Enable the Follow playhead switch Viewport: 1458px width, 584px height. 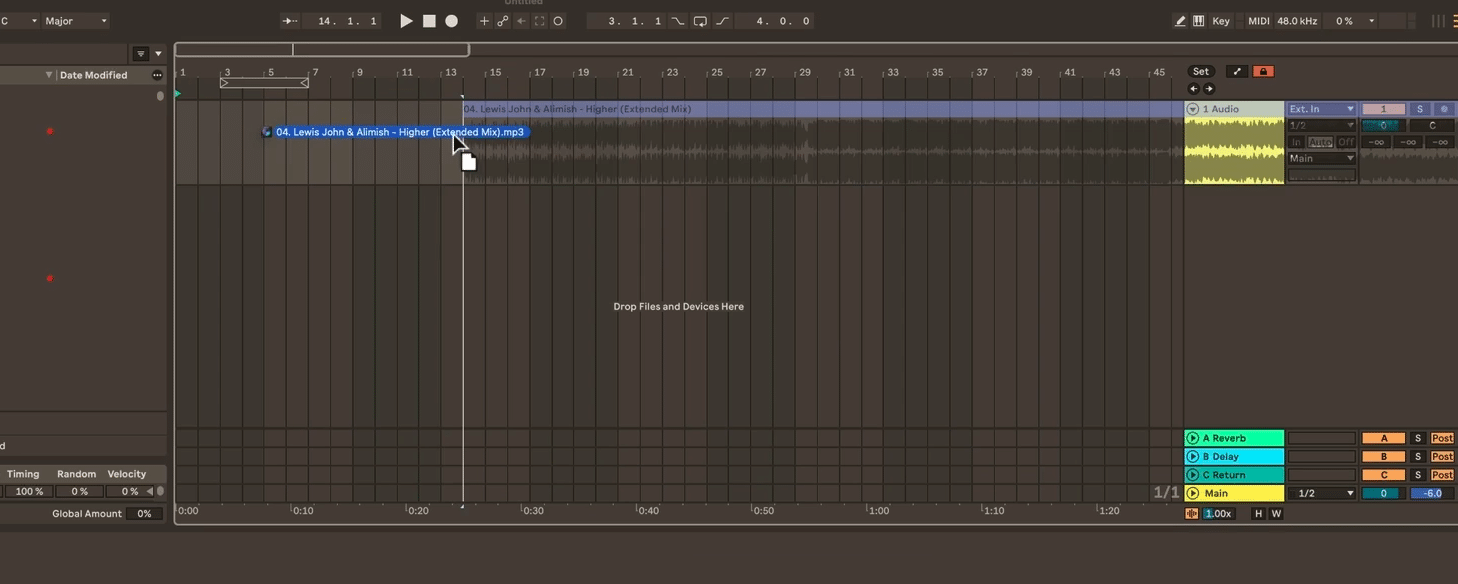[289, 20]
